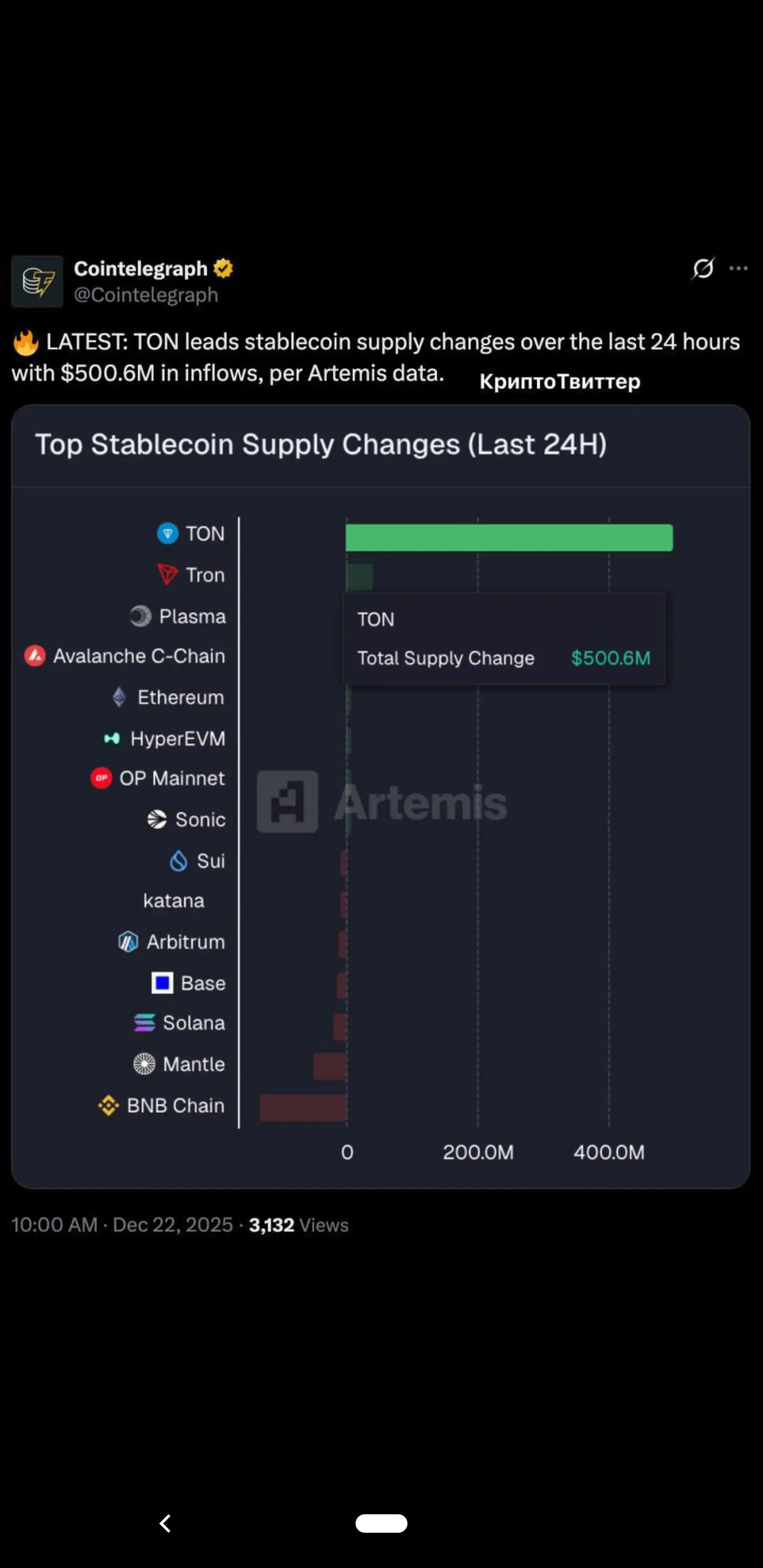Tap the red BNB Chain outflow bar
The width and height of the screenshot is (763, 1568).
point(303,1107)
